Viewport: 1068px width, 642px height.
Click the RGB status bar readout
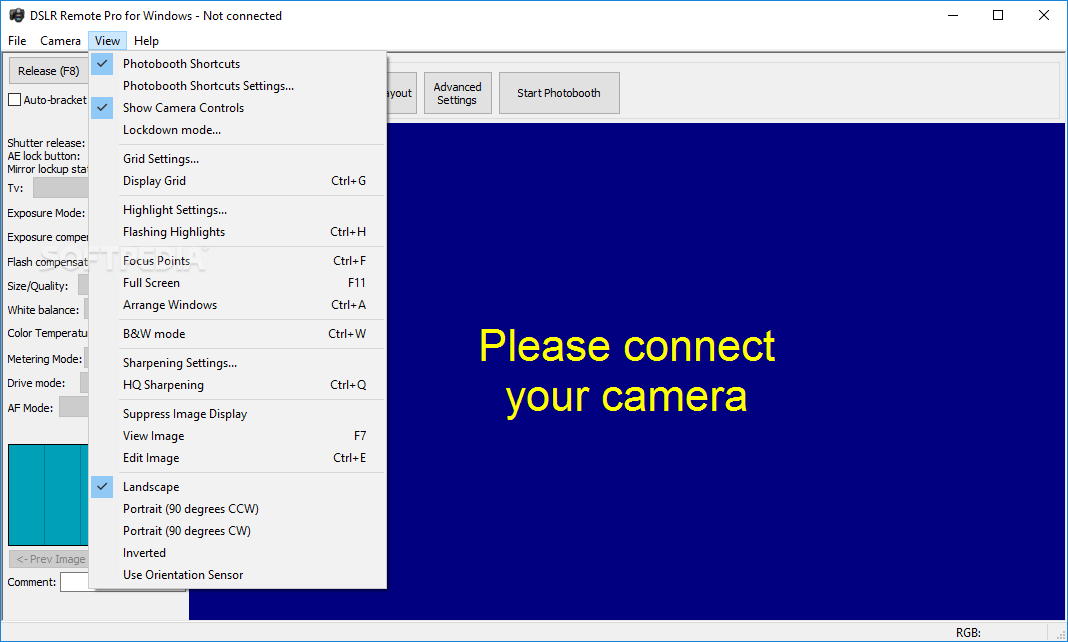[968, 632]
